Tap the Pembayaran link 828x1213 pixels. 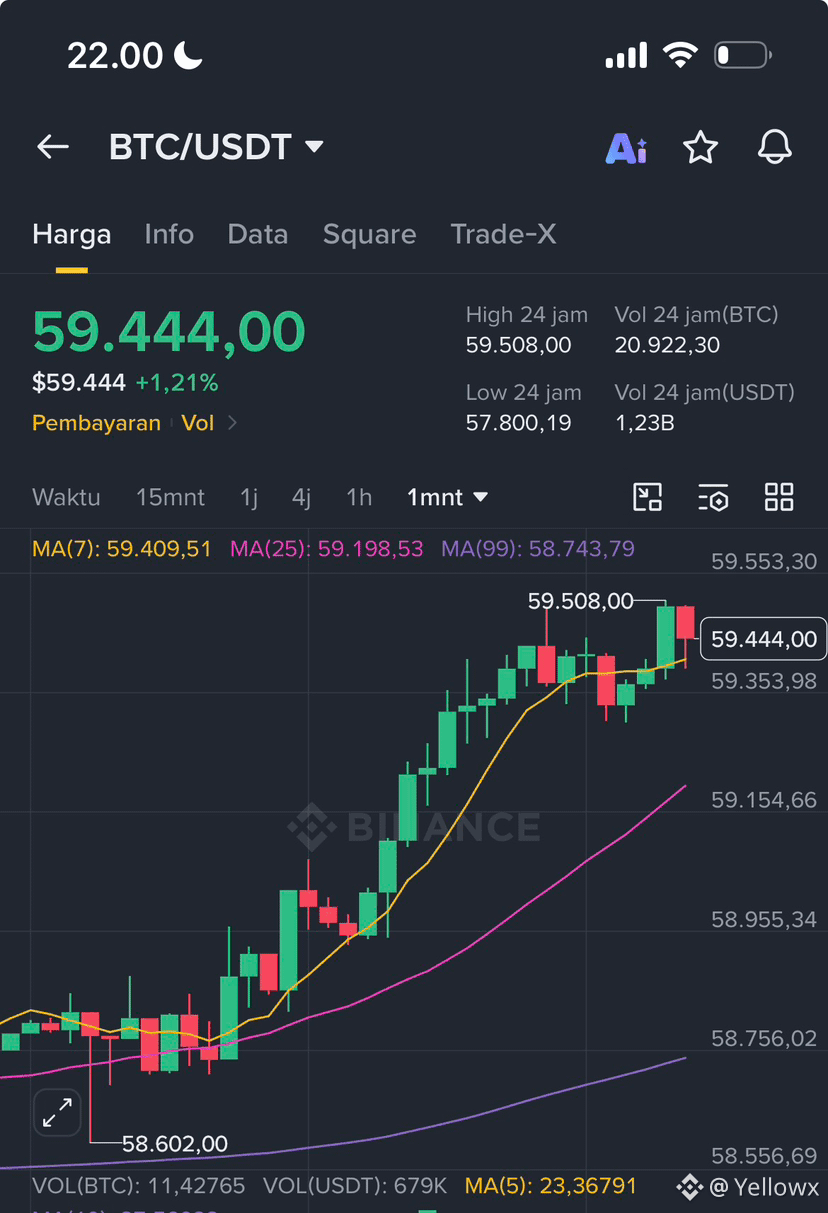pos(96,423)
